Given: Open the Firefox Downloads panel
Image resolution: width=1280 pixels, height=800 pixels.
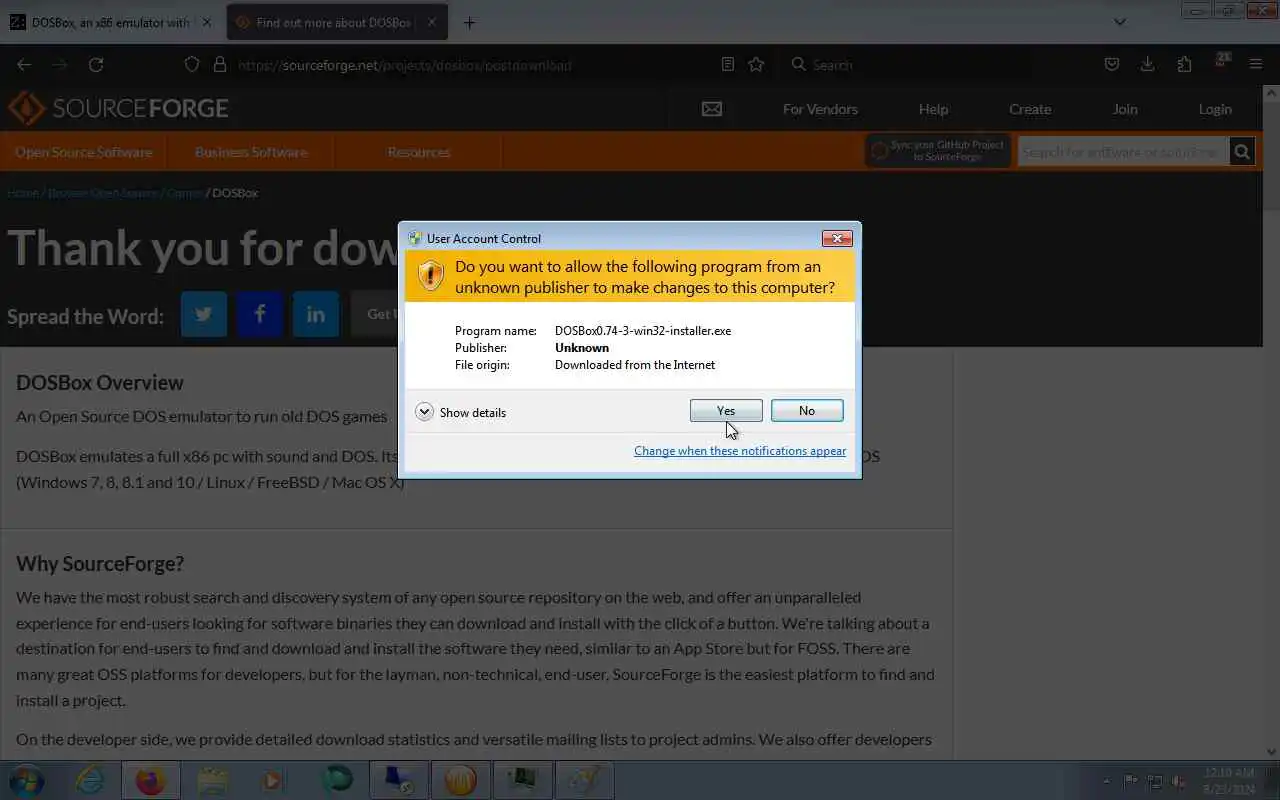Looking at the screenshot, I should (x=1148, y=64).
